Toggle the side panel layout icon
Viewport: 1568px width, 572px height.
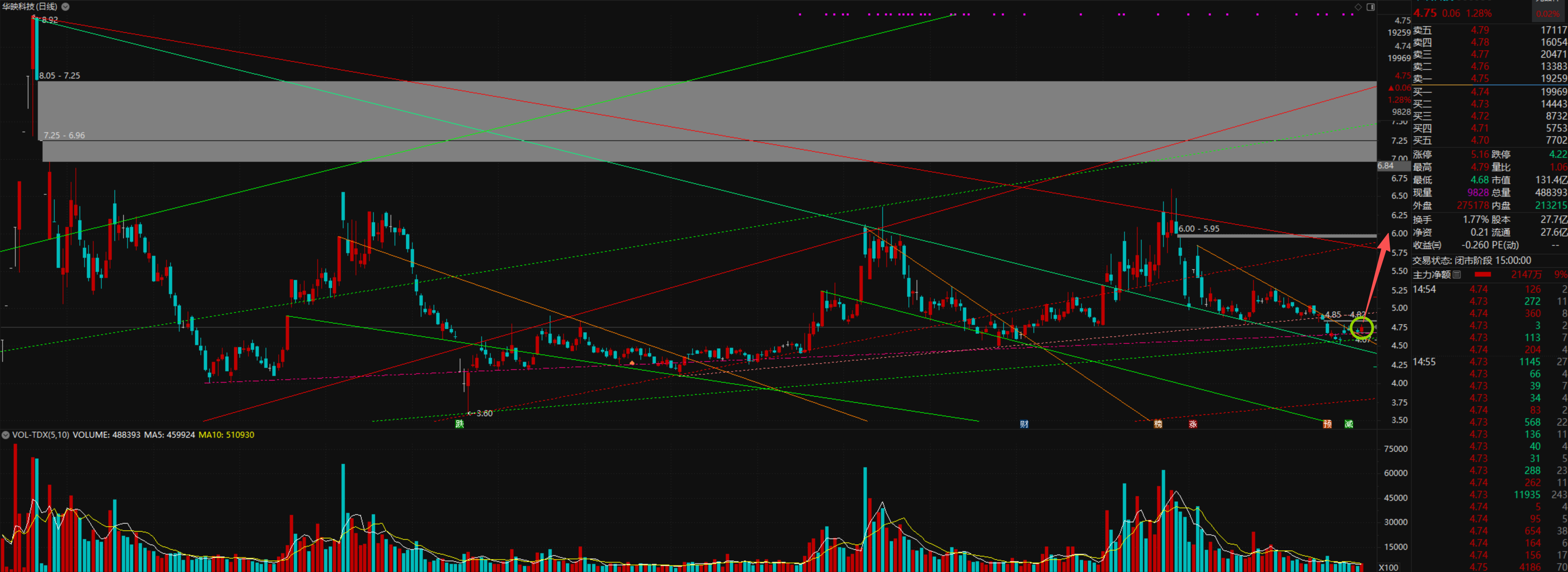pyautogui.click(x=1370, y=7)
